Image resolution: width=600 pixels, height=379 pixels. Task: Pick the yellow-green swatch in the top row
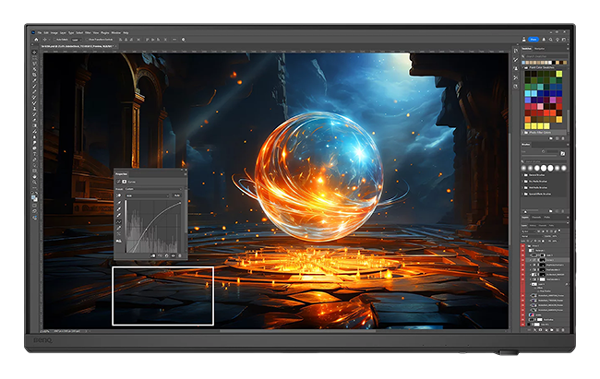pos(559,74)
